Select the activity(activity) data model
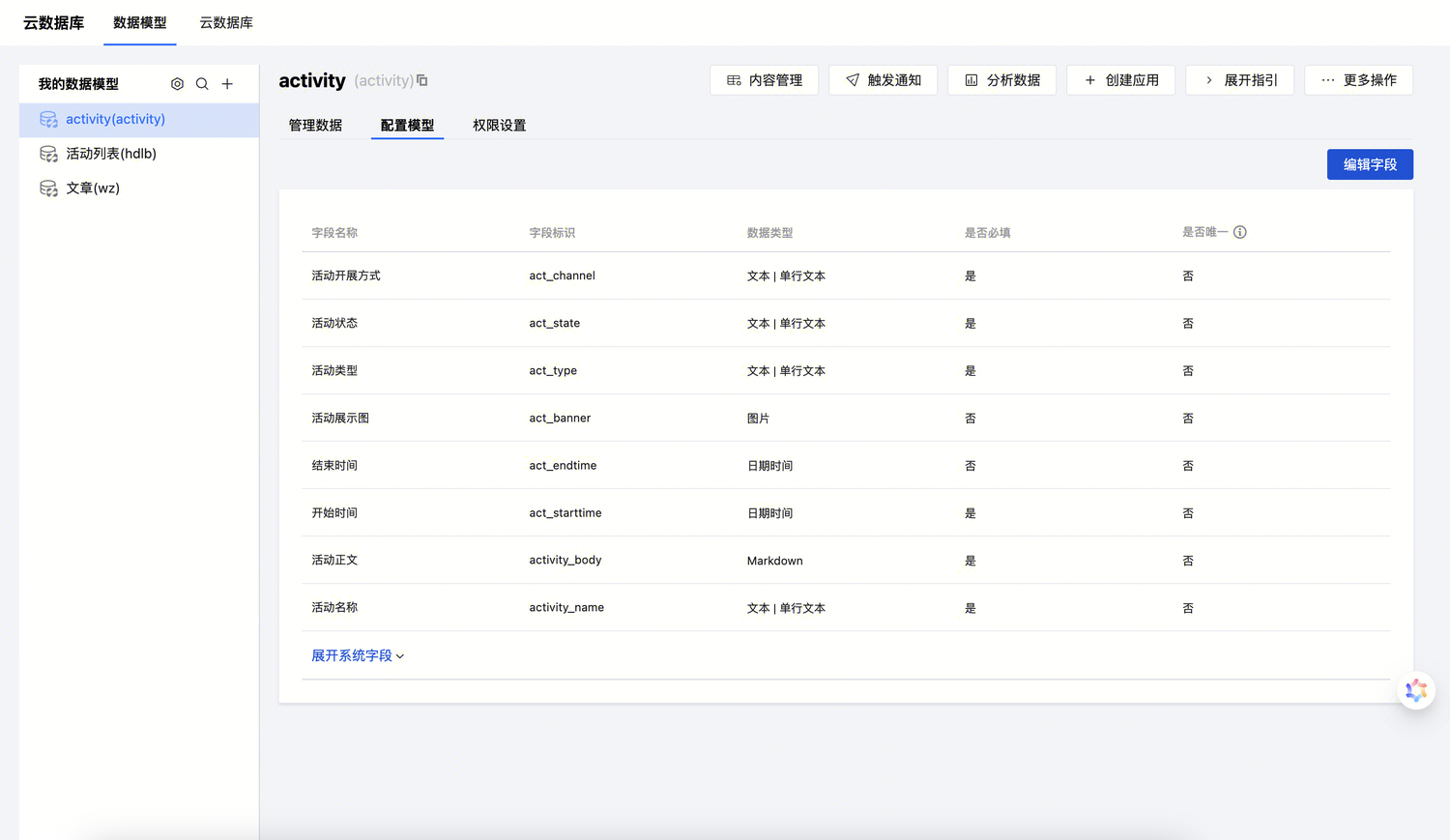 139,120
